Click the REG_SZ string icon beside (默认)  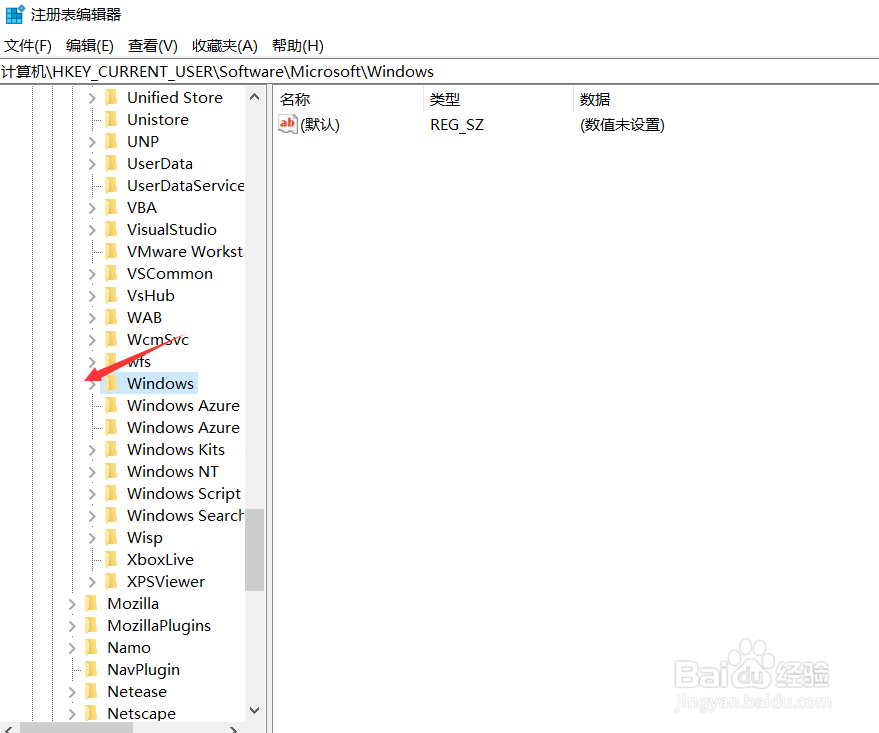coord(287,124)
